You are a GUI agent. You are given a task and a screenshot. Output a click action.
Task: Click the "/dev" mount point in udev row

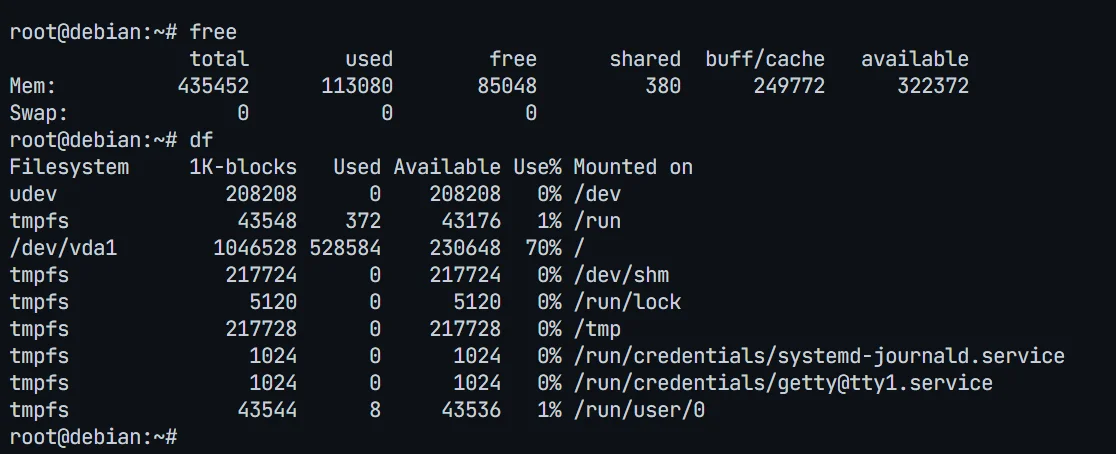pyautogui.click(x=597, y=194)
